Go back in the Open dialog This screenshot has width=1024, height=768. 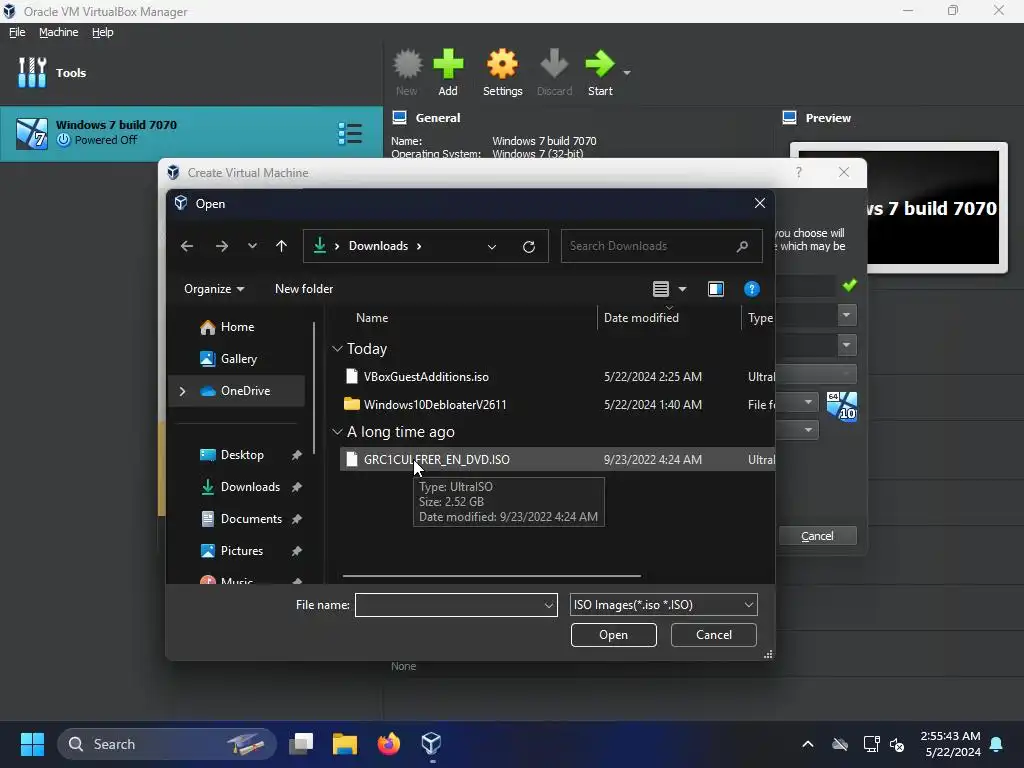point(187,246)
